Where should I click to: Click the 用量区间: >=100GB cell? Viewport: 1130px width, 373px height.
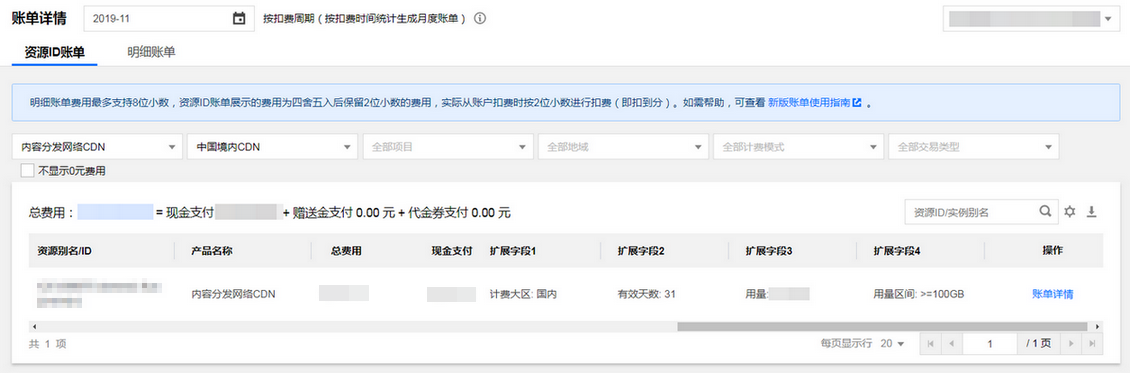[x=919, y=294]
